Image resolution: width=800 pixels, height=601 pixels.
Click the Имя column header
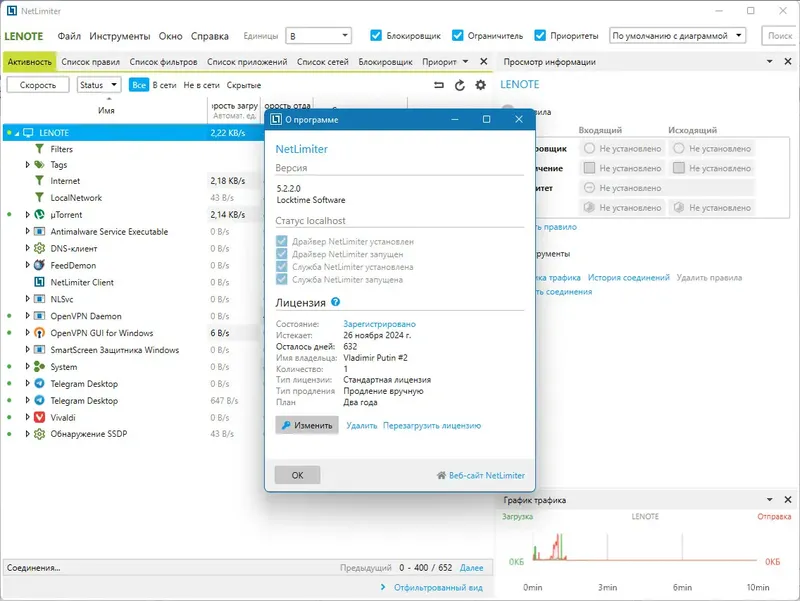[106, 110]
